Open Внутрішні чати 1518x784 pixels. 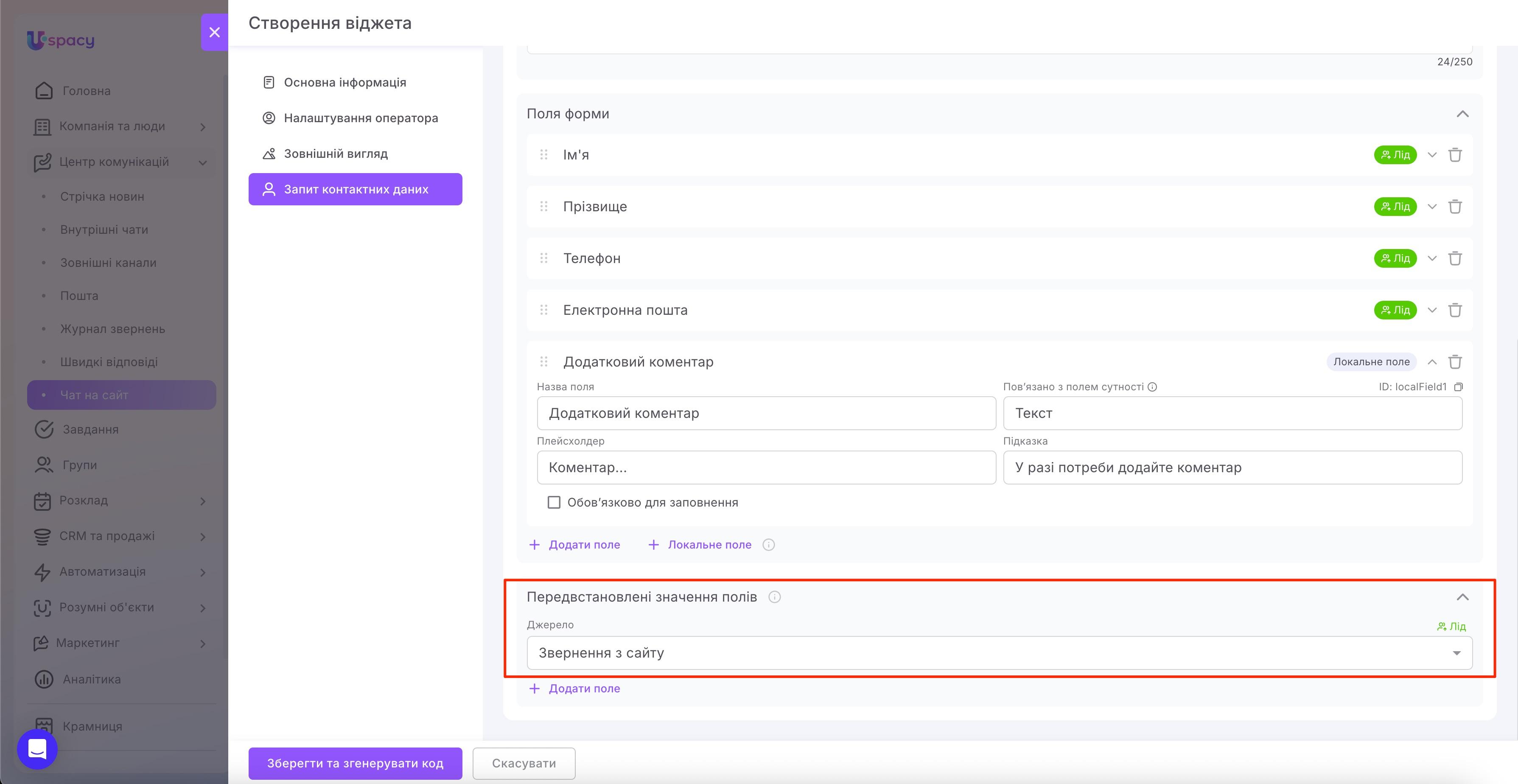[104, 230]
